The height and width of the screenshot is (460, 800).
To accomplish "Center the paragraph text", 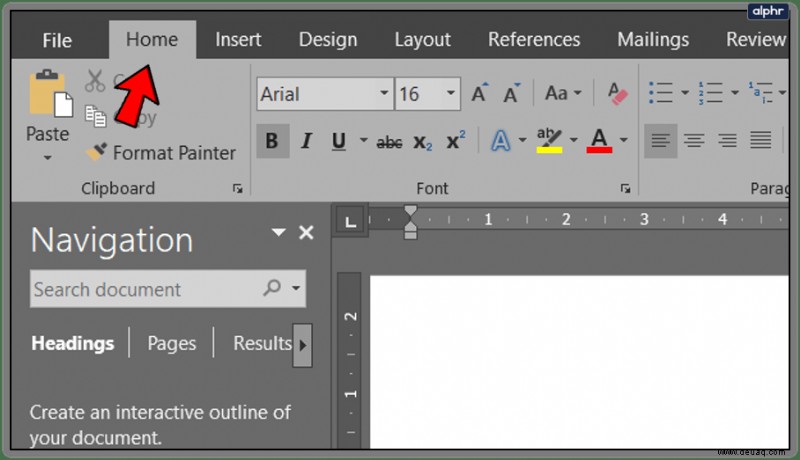I will pos(694,140).
